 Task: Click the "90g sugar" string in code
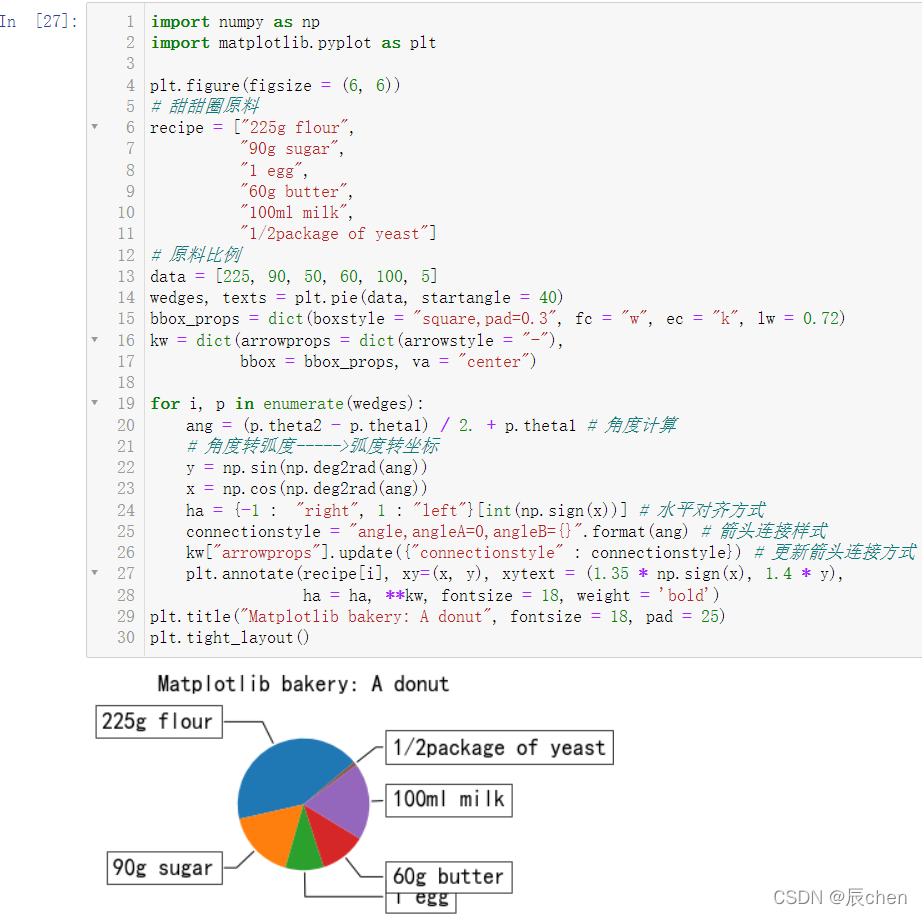tap(289, 149)
